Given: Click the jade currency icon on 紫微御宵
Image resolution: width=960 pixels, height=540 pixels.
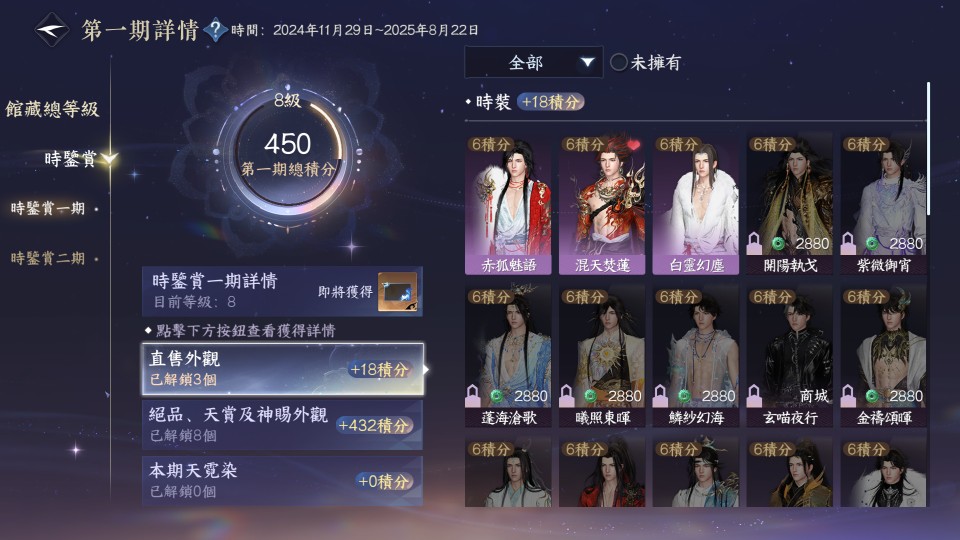Looking at the screenshot, I should tap(872, 244).
